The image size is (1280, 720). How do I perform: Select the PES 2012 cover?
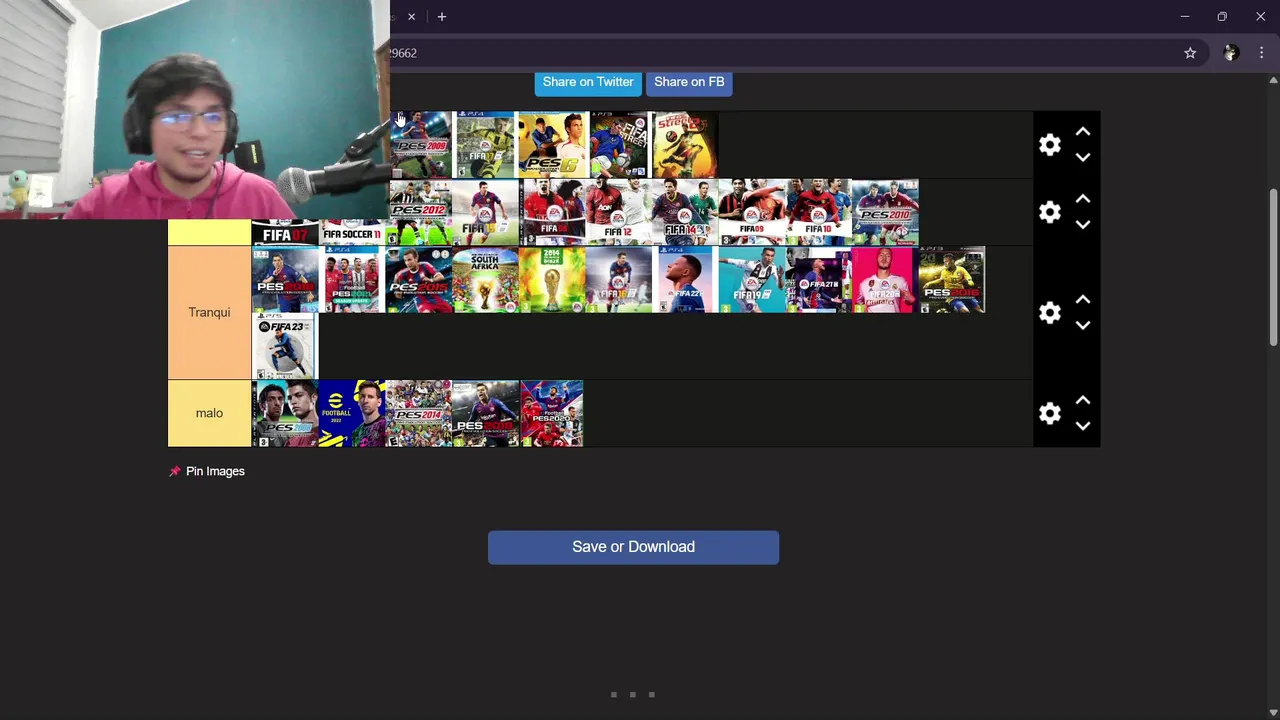420,212
